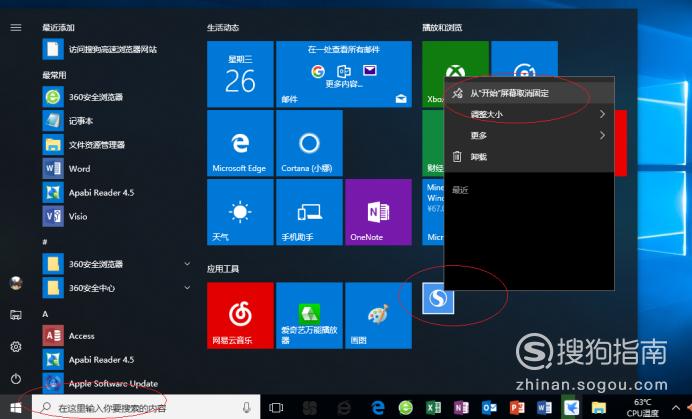Show hidden system tray icons
Viewport: 692px width, 419px height.
point(676,408)
